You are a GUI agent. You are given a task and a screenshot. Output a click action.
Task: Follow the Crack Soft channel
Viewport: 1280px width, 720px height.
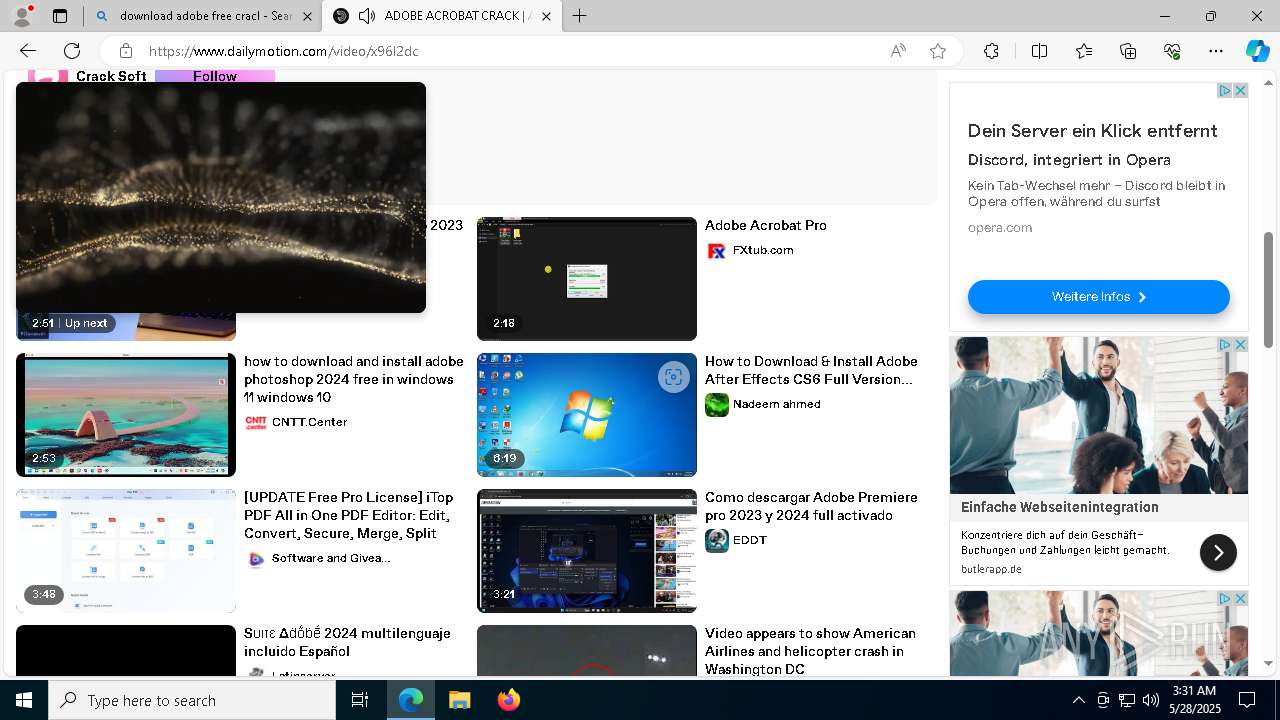click(215, 76)
